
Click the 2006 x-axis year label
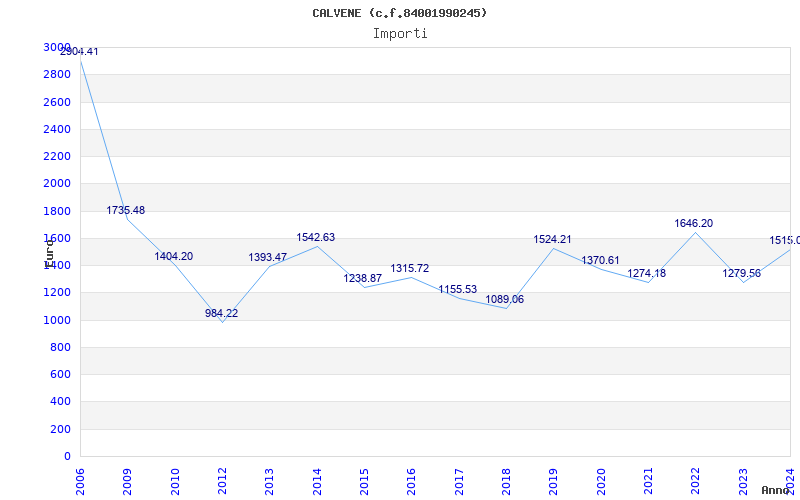click(80, 482)
